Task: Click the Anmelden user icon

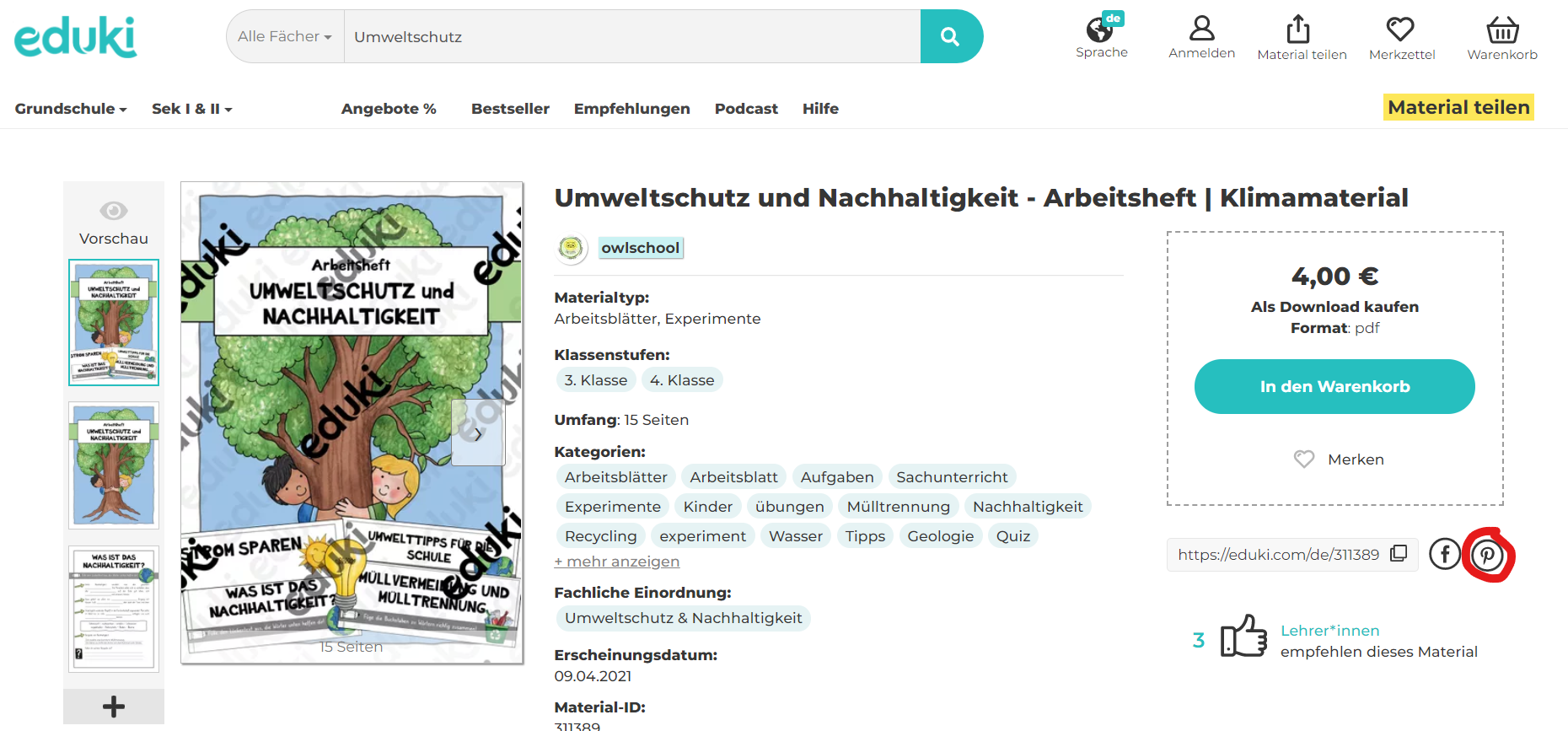Action: (1201, 30)
